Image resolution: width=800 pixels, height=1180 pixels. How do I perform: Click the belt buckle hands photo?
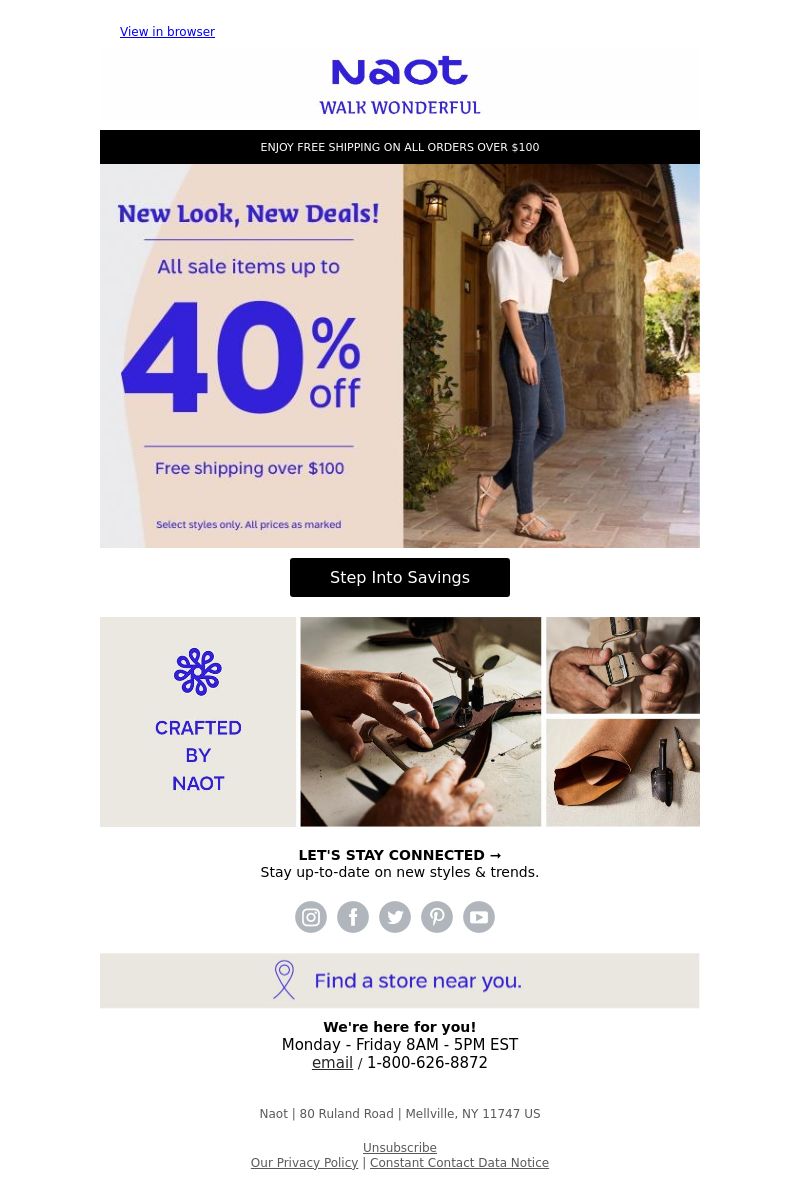click(623, 665)
